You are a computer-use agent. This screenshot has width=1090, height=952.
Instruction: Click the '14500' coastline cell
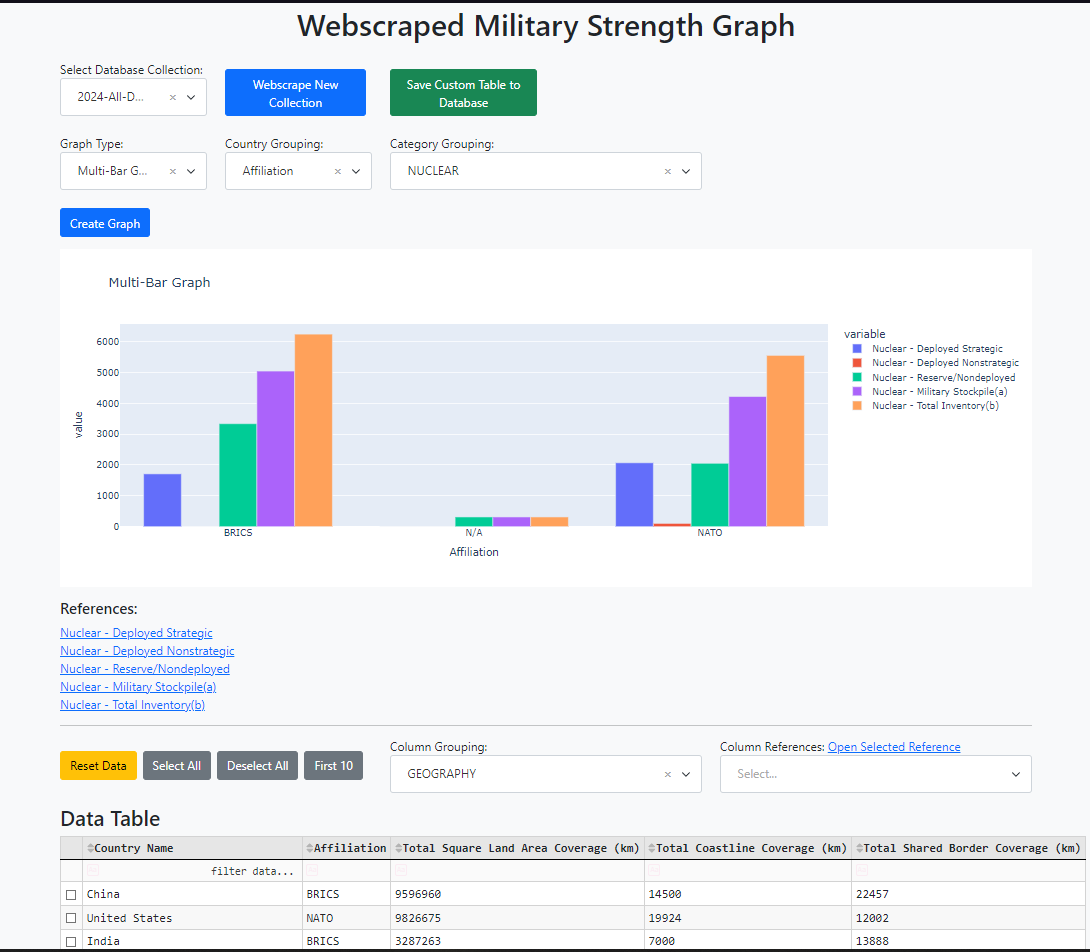748,894
